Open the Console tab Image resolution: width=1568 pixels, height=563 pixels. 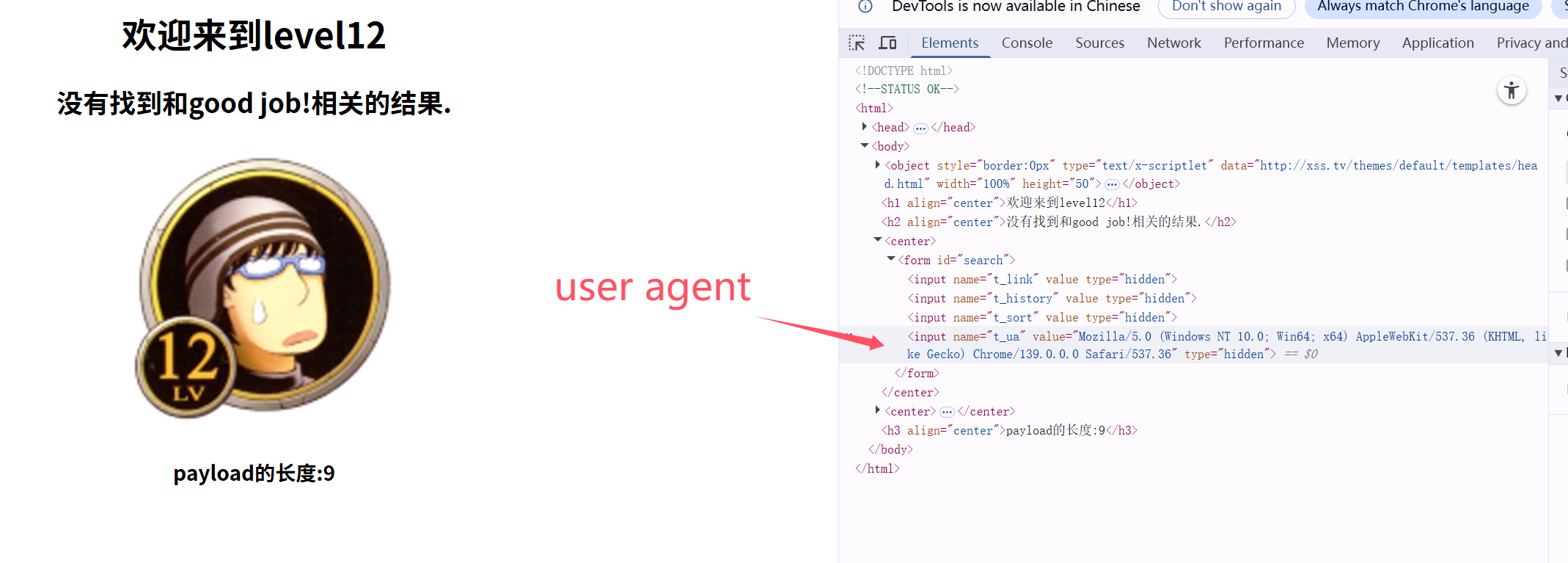tap(1027, 43)
